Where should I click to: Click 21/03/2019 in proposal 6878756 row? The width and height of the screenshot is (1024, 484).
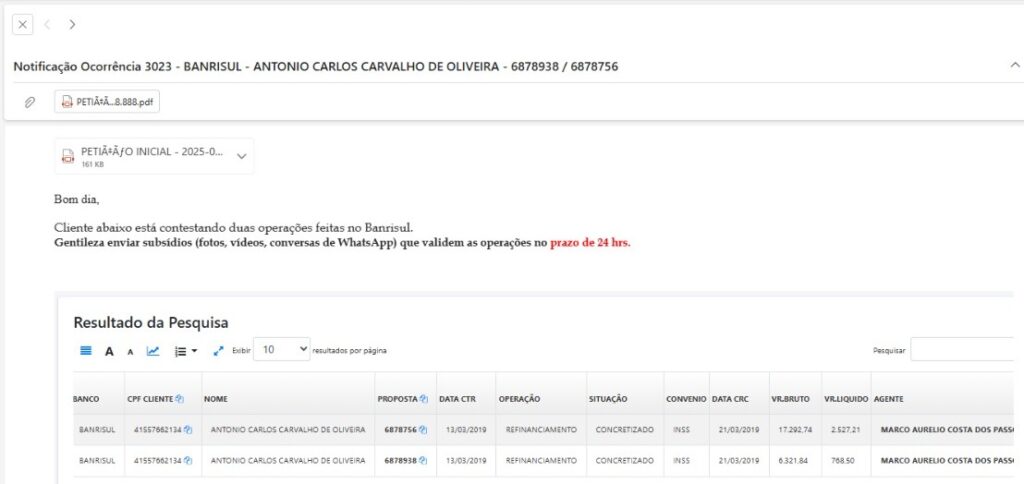coord(739,430)
